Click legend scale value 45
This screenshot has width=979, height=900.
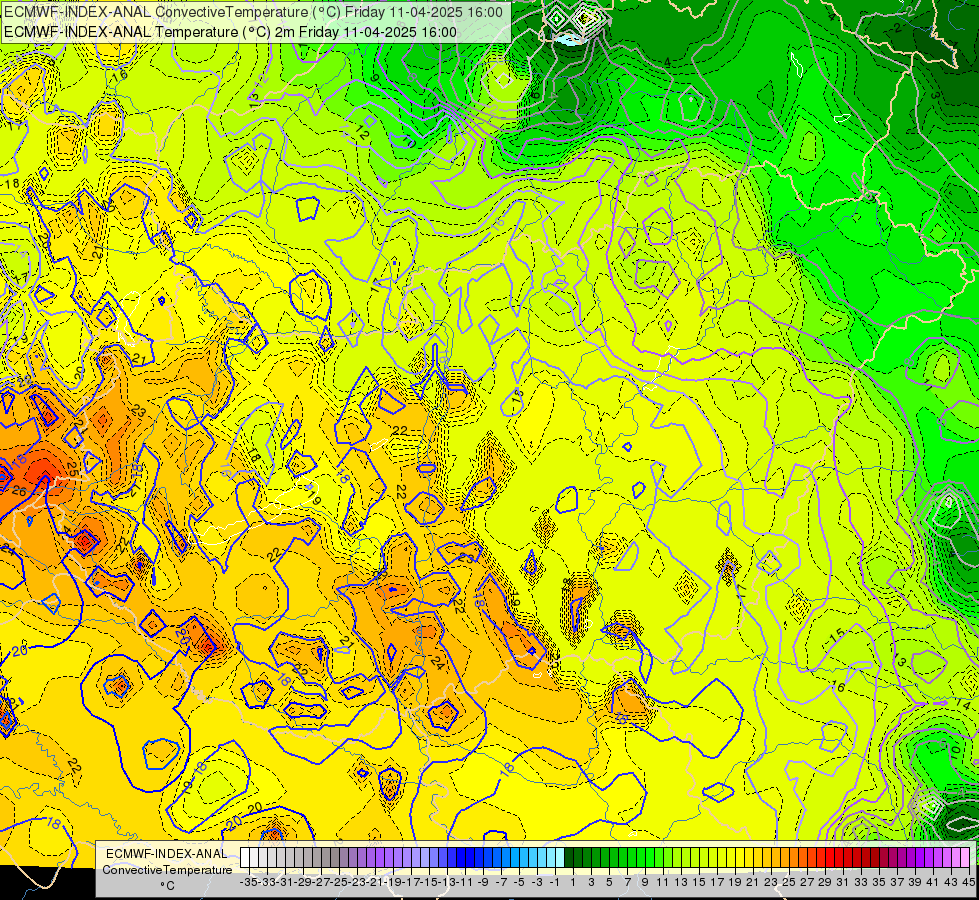(x=969, y=882)
